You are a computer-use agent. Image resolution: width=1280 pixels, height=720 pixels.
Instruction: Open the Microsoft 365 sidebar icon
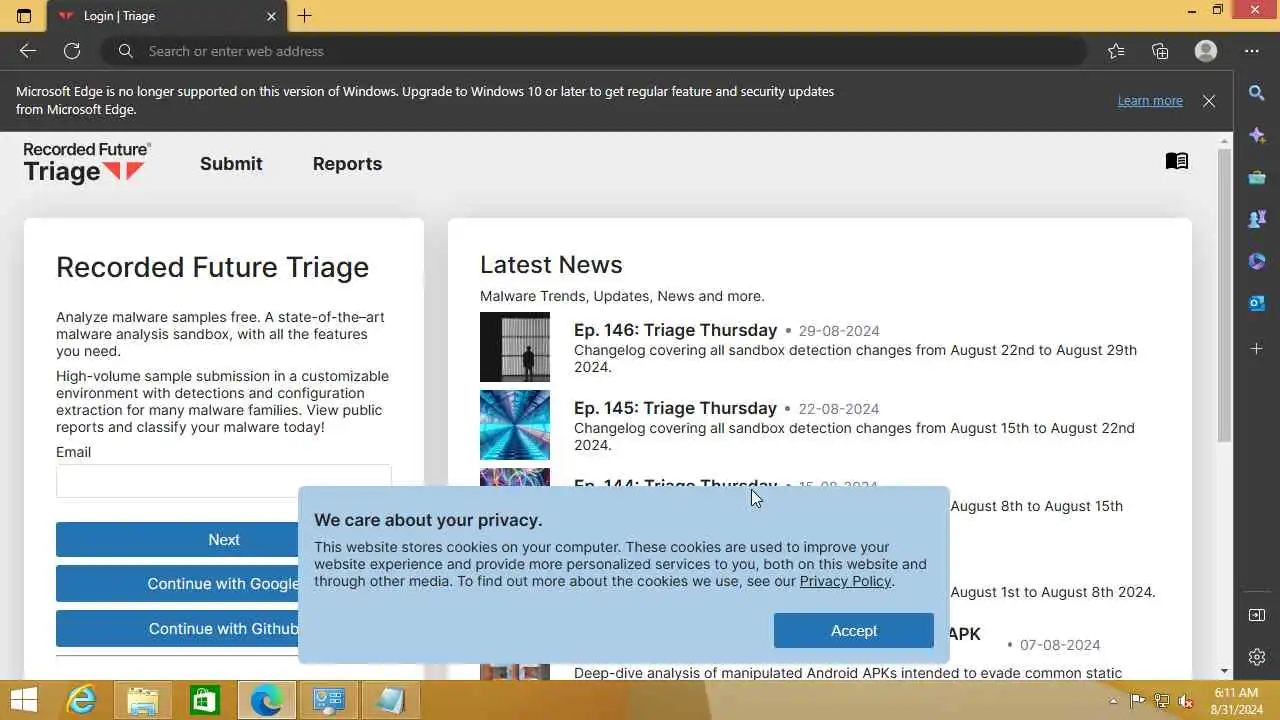coord(1257,261)
